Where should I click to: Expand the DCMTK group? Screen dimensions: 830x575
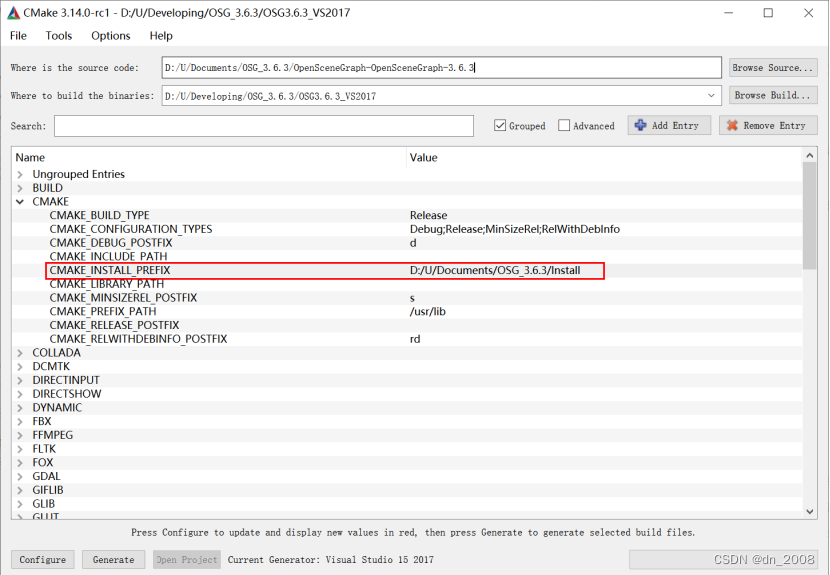pyautogui.click(x=20, y=367)
